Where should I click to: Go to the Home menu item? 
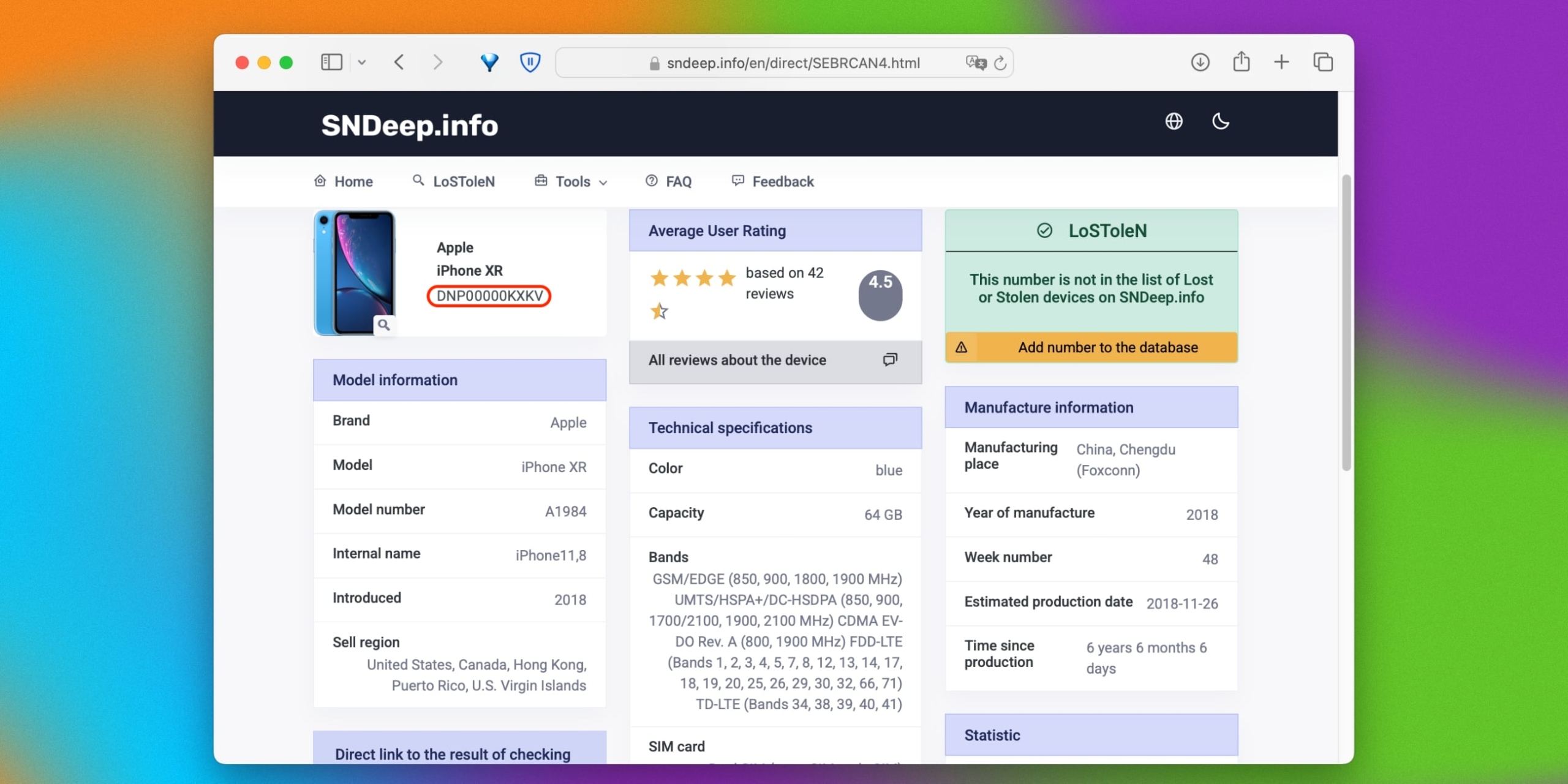coord(344,181)
